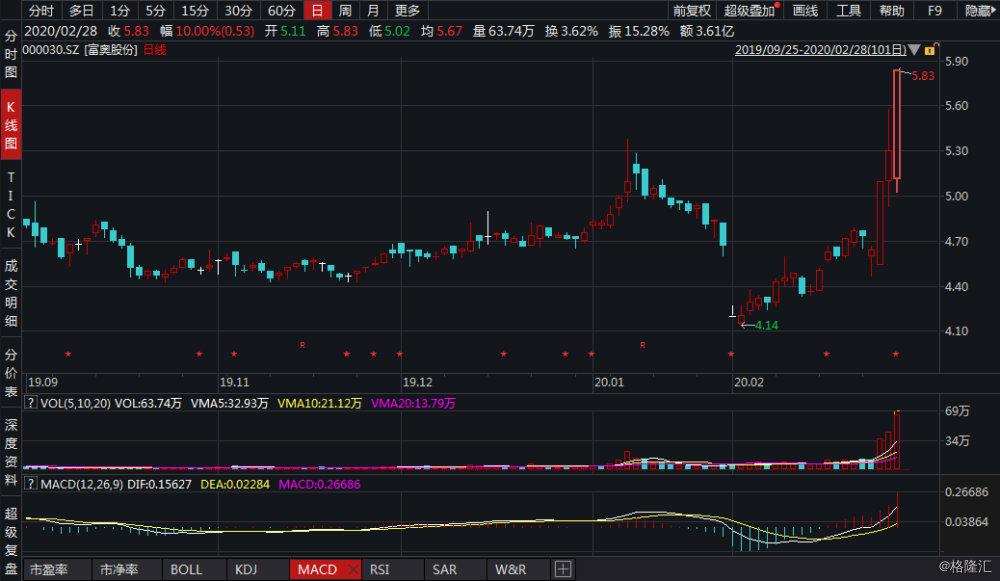Screen dimensions: 1000x581
Task: Open the date range dropdown triangle
Action: point(914,50)
